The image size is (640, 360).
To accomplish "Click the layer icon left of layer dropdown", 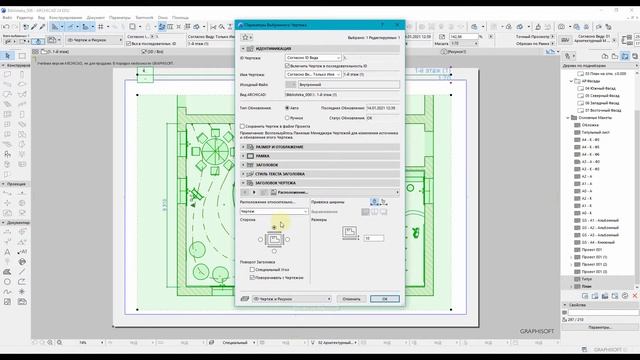I will click(245, 299).
